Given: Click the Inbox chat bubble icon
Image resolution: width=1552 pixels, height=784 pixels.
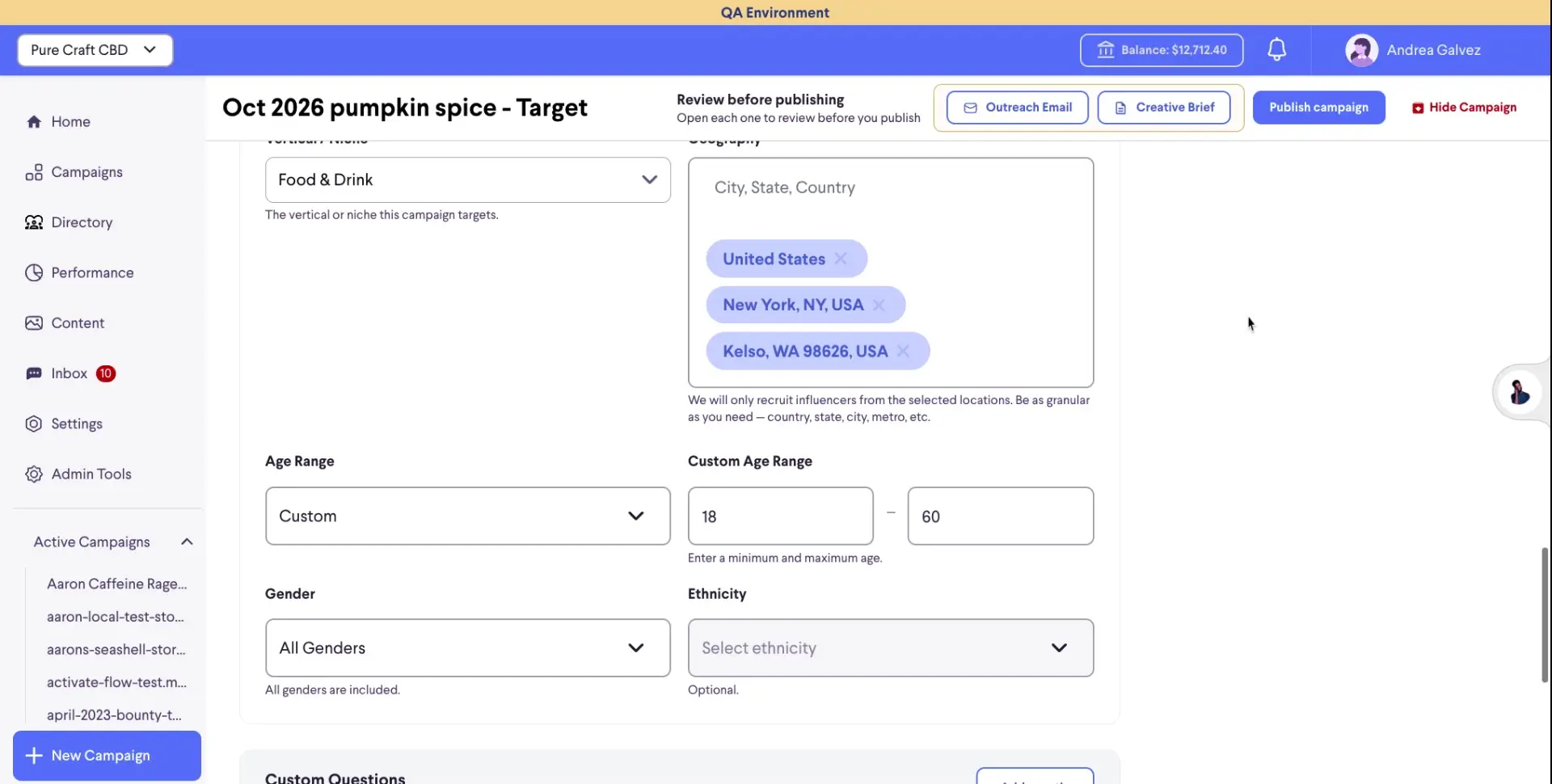Looking at the screenshot, I should tap(34, 373).
